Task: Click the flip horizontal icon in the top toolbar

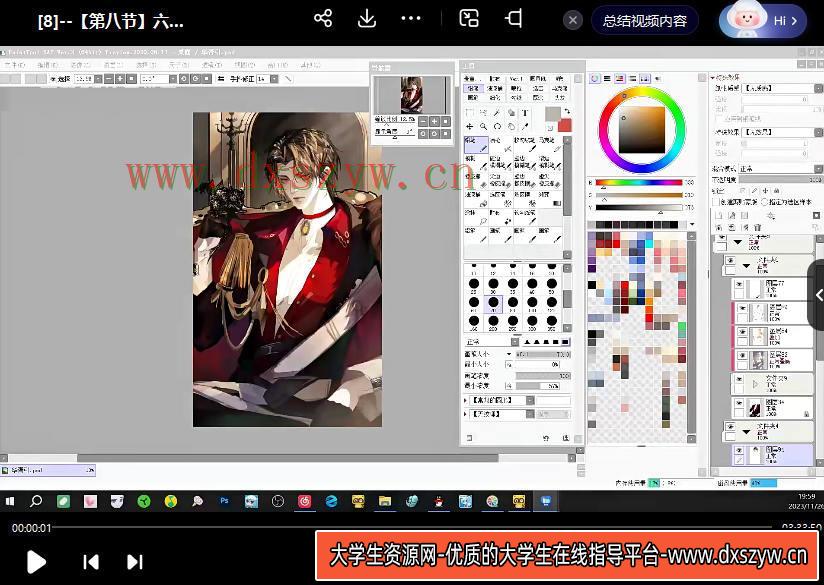Action: (221, 79)
